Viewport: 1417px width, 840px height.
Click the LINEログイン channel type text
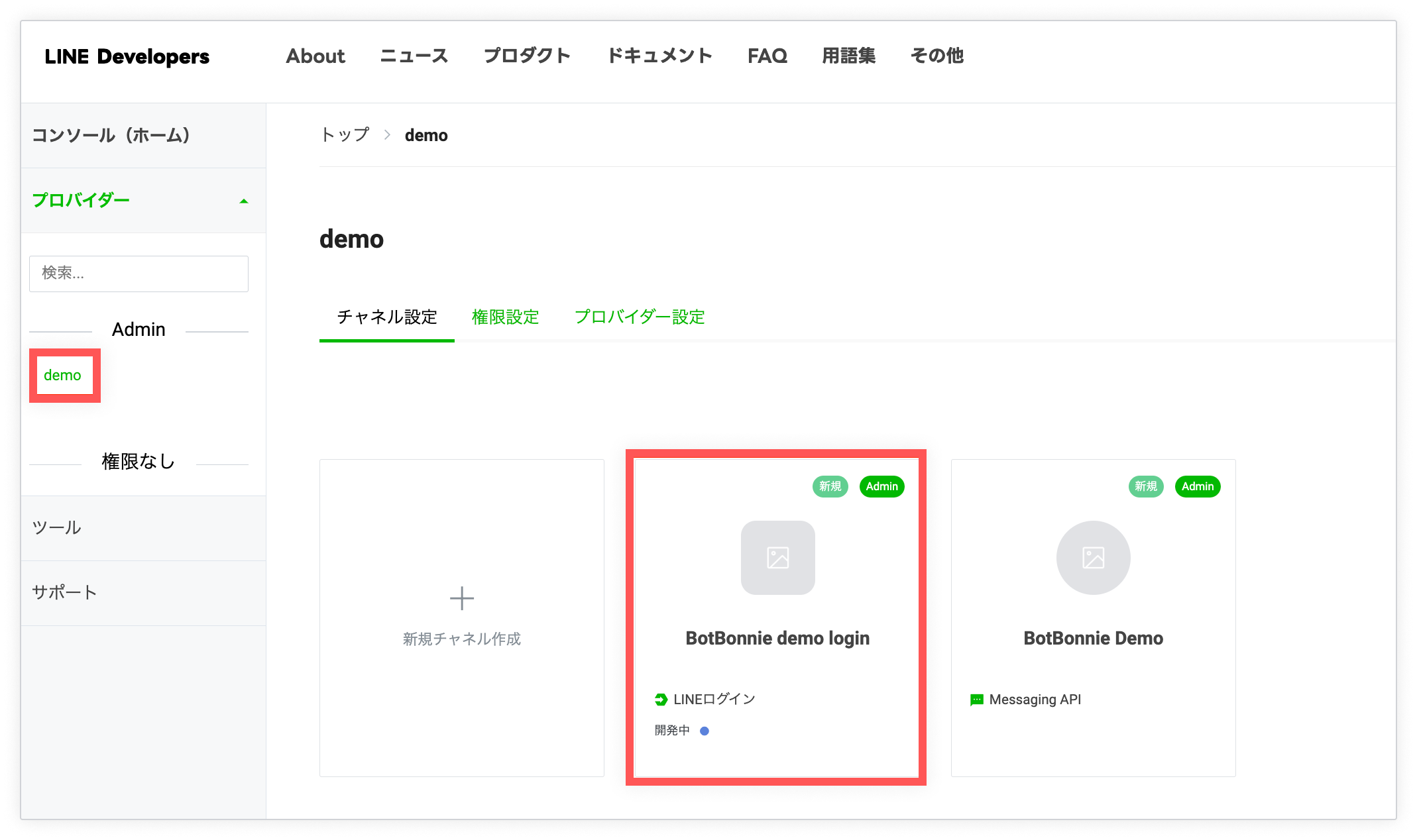(x=714, y=700)
